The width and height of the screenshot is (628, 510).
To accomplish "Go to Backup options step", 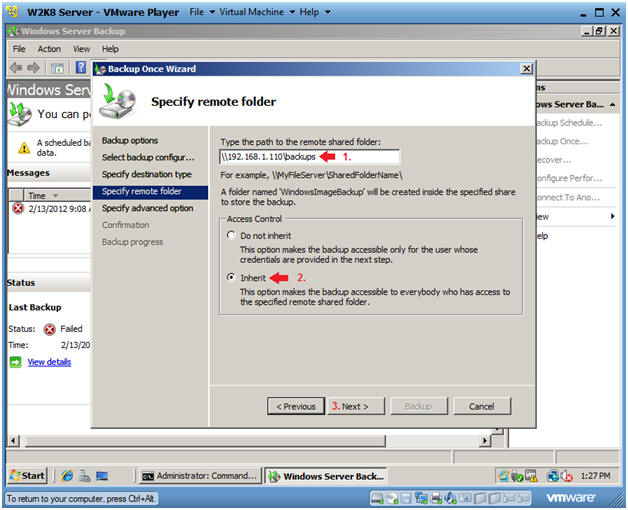I will point(130,141).
